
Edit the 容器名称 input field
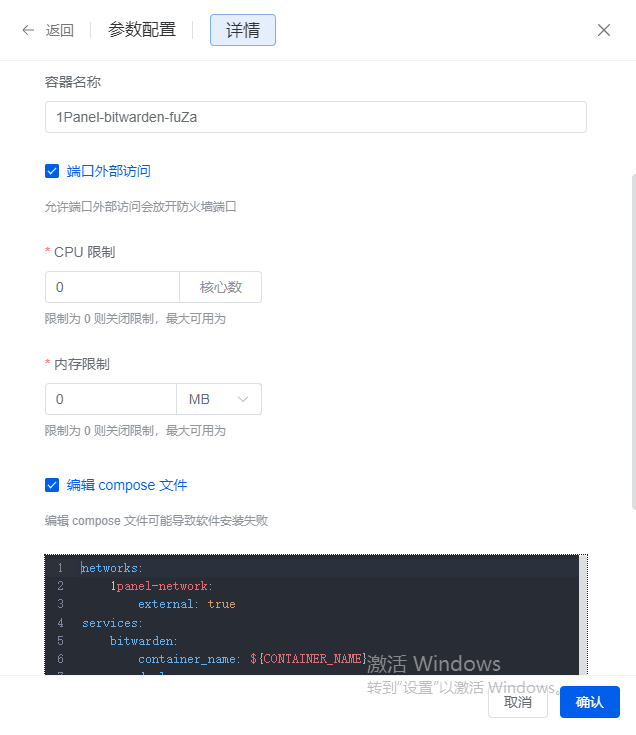coord(315,117)
